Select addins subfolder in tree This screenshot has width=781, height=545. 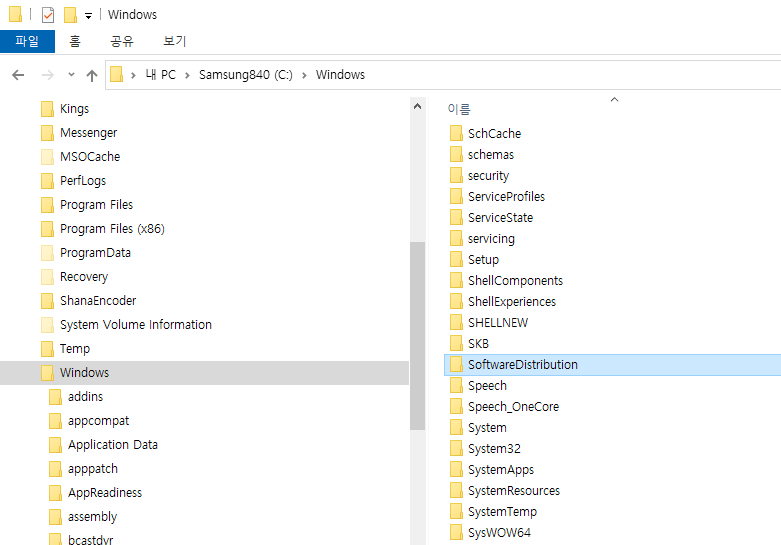[86, 397]
